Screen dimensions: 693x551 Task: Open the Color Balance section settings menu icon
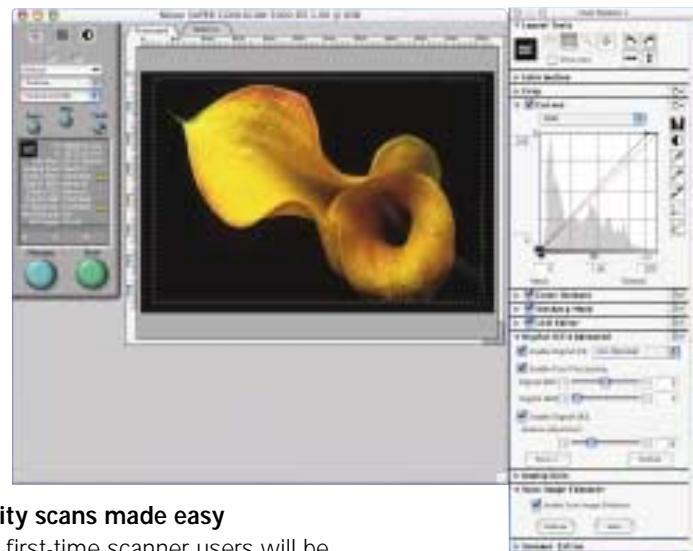[x=678, y=295]
